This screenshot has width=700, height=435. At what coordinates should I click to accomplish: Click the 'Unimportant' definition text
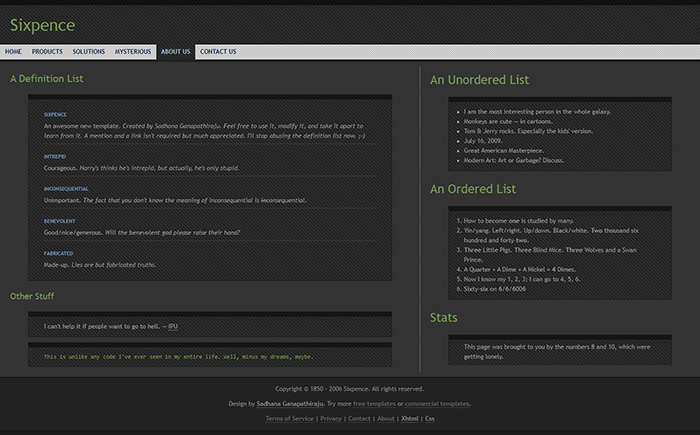(x=175, y=200)
